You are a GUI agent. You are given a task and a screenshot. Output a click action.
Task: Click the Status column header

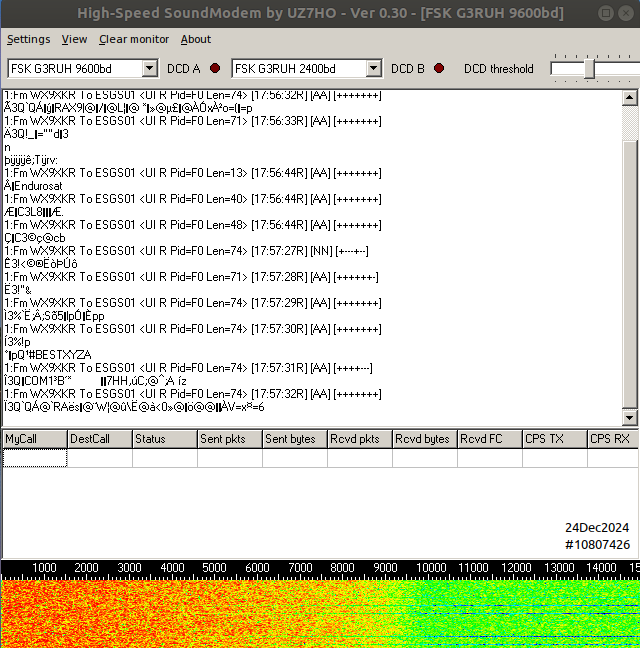(165, 439)
